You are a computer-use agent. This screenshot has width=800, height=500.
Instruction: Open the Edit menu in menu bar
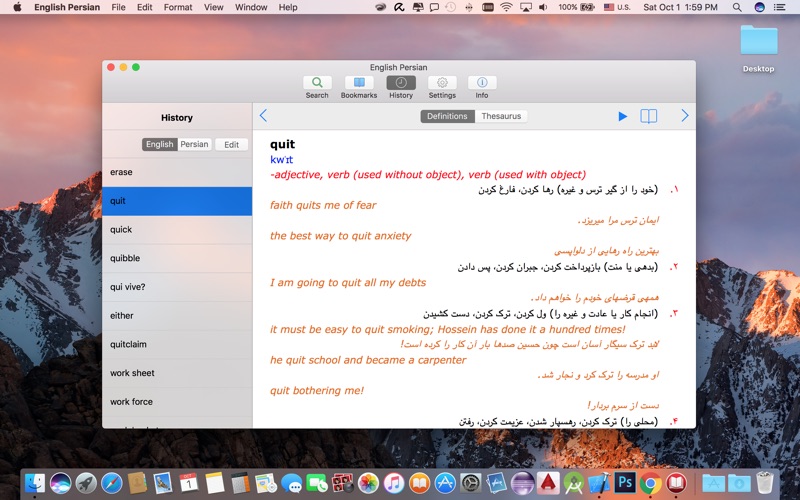144,7
